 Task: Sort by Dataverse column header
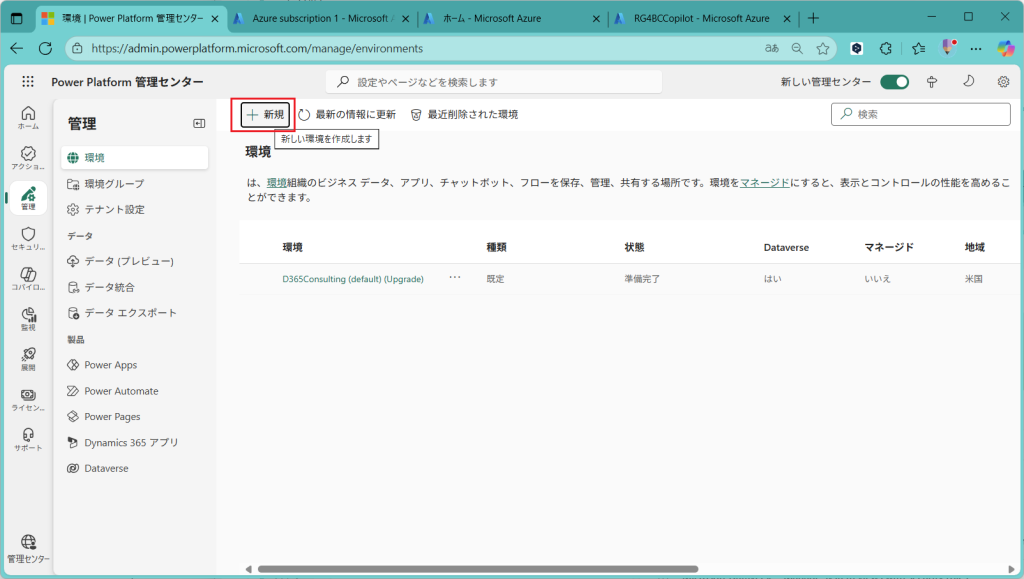pos(786,247)
